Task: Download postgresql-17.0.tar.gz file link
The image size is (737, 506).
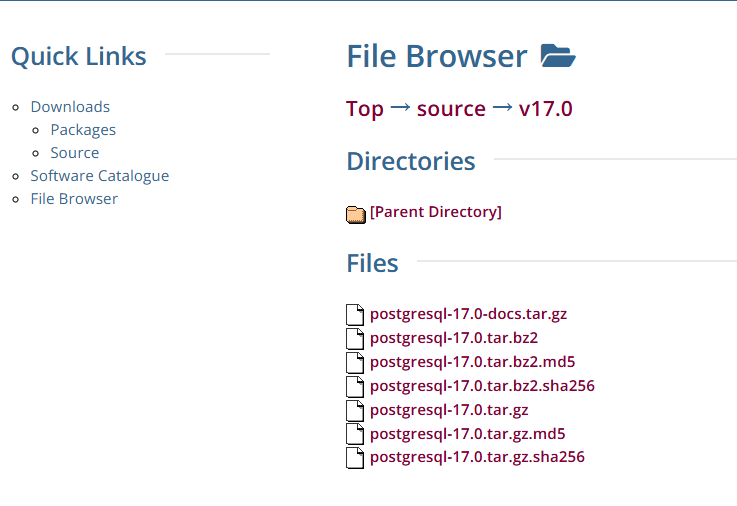Action: click(x=449, y=410)
